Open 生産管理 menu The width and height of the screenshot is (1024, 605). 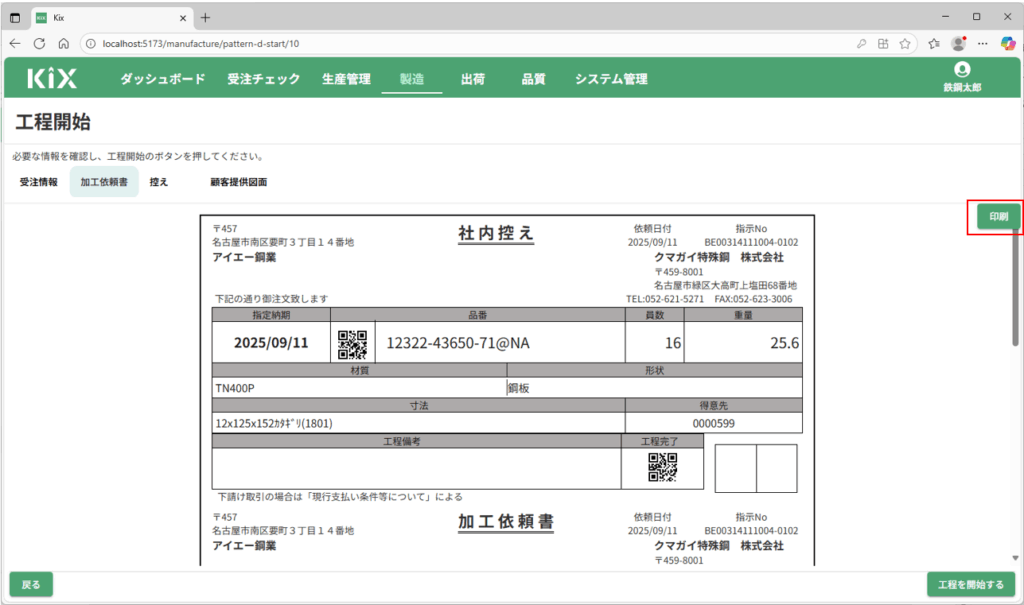click(346, 79)
